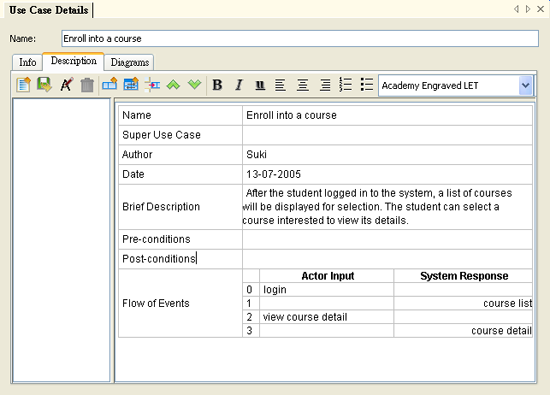Click the rename description icon
The image size is (550, 395).
point(66,85)
